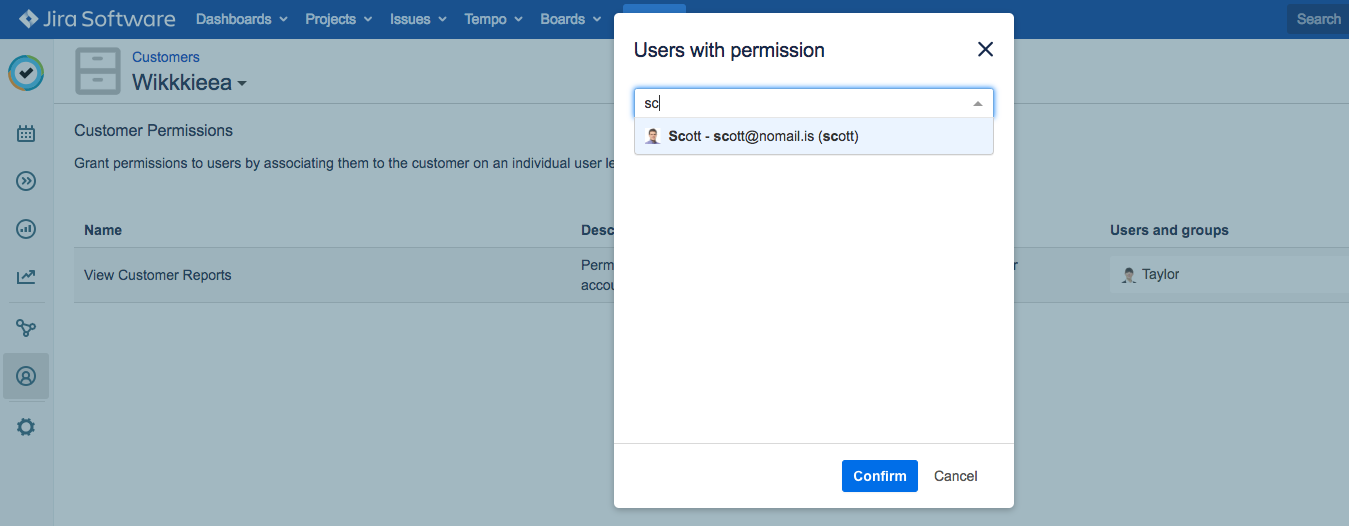Open the calendar icon in sidebar
The height and width of the screenshot is (526, 1349).
click(x=26, y=133)
